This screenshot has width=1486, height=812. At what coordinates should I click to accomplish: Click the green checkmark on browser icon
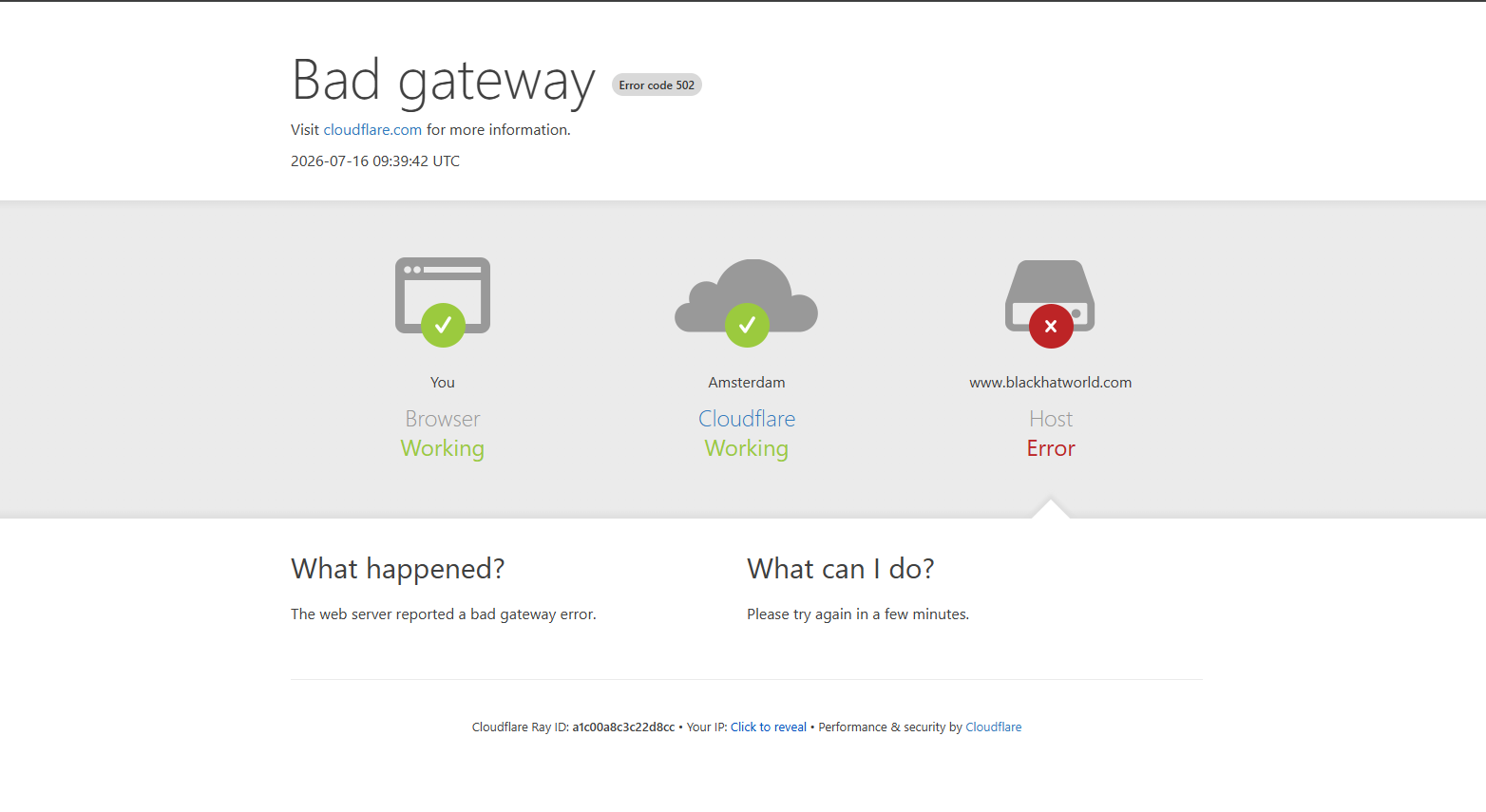click(443, 326)
